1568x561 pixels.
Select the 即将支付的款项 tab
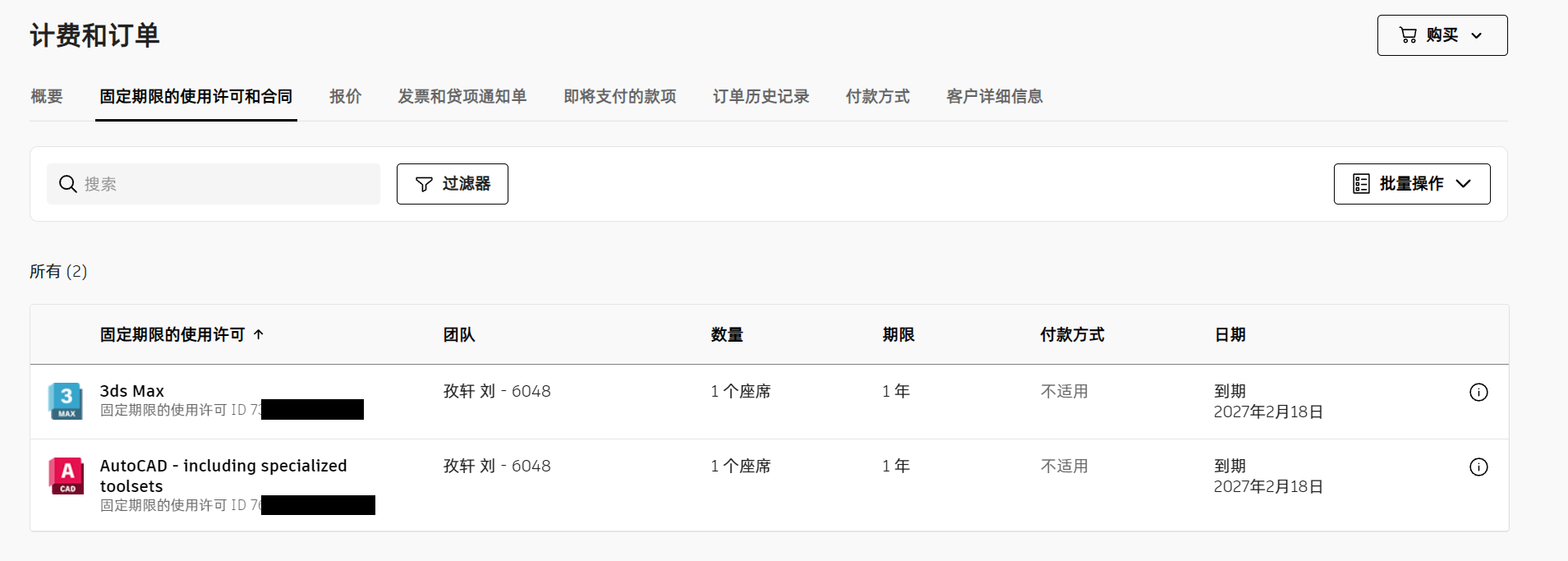click(619, 97)
